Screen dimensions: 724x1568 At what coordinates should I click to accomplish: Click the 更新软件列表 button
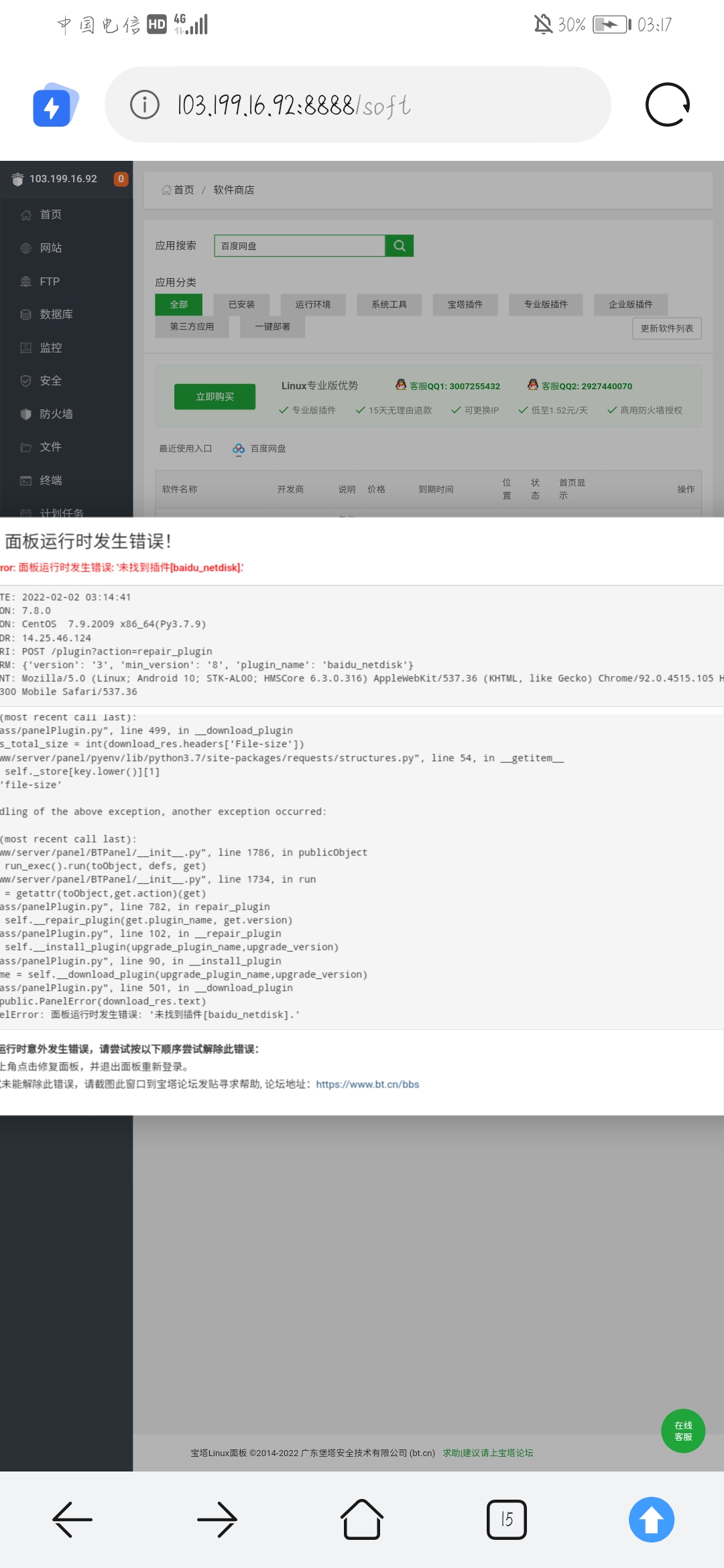click(667, 328)
